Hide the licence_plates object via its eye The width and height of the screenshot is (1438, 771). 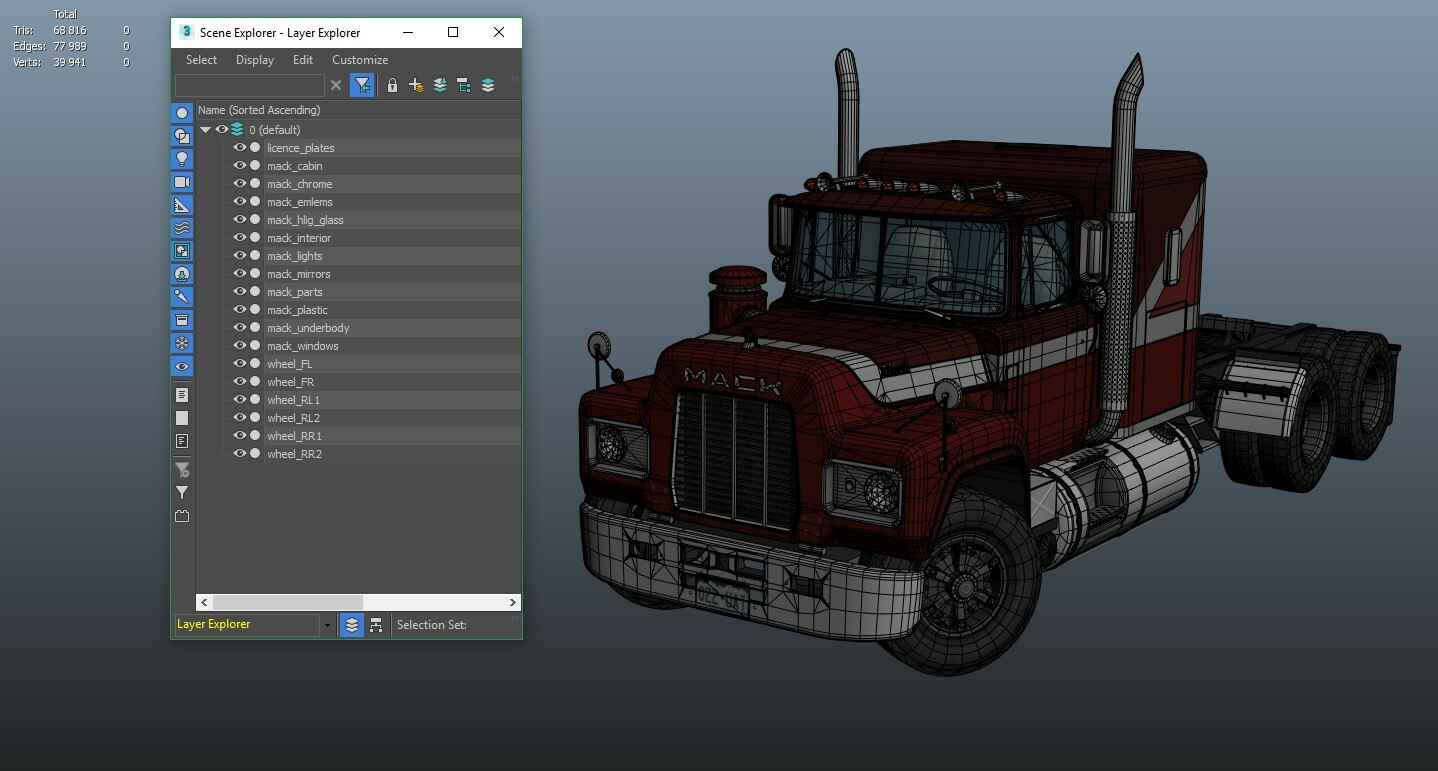[240, 147]
